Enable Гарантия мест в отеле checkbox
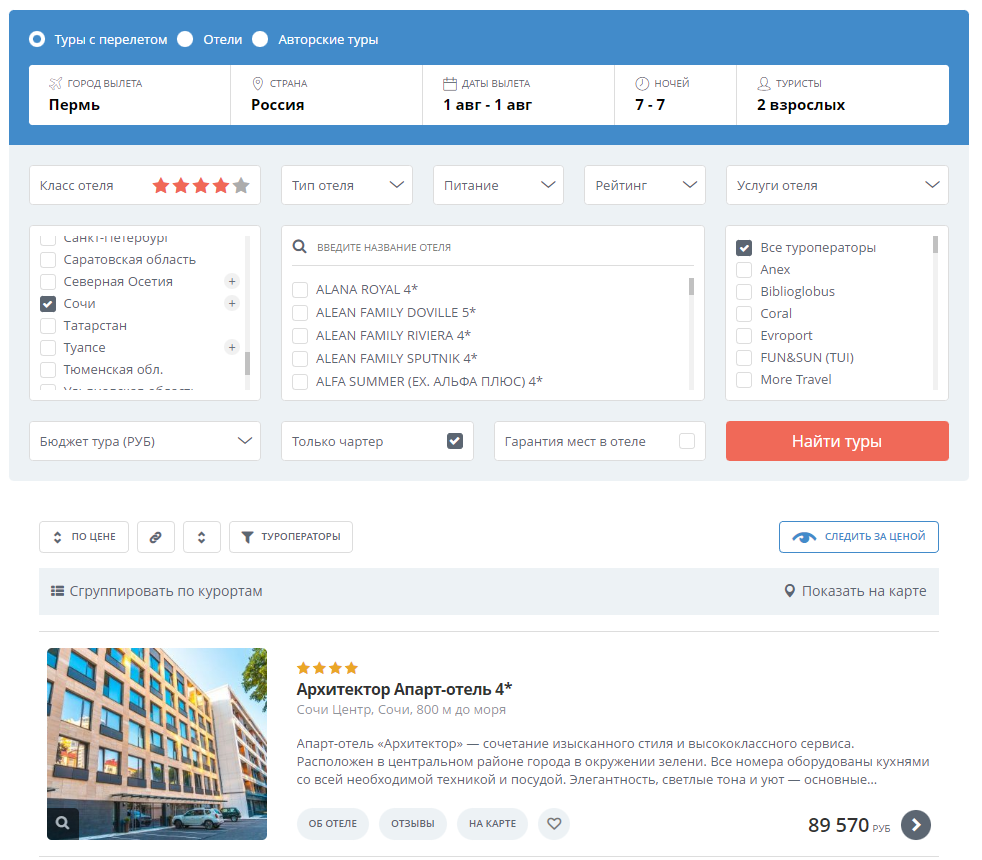The height and width of the screenshot is (860, 982). tap(686, 441)
